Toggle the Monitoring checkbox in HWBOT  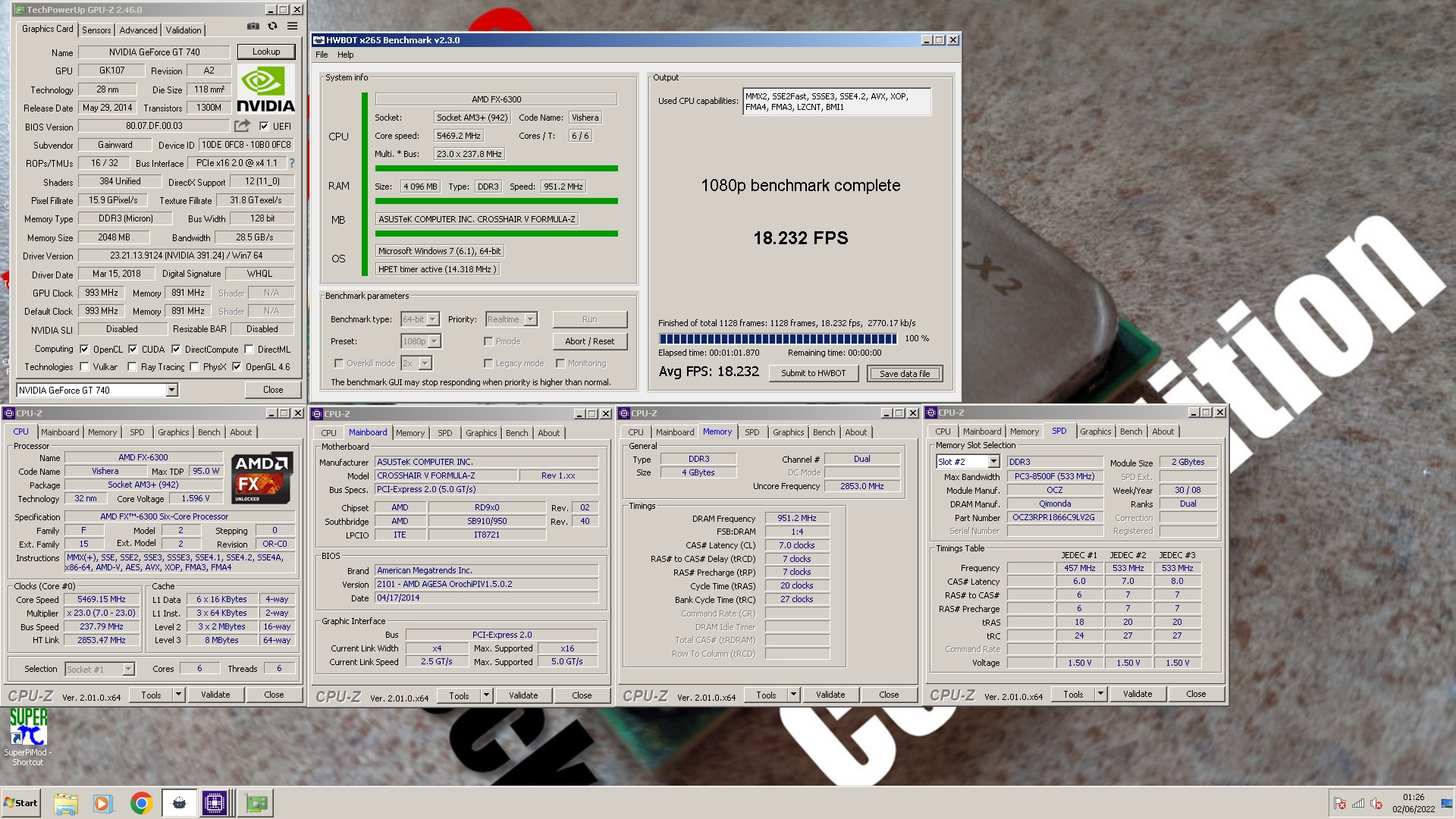pyautogui.click(x=560, y=363)
